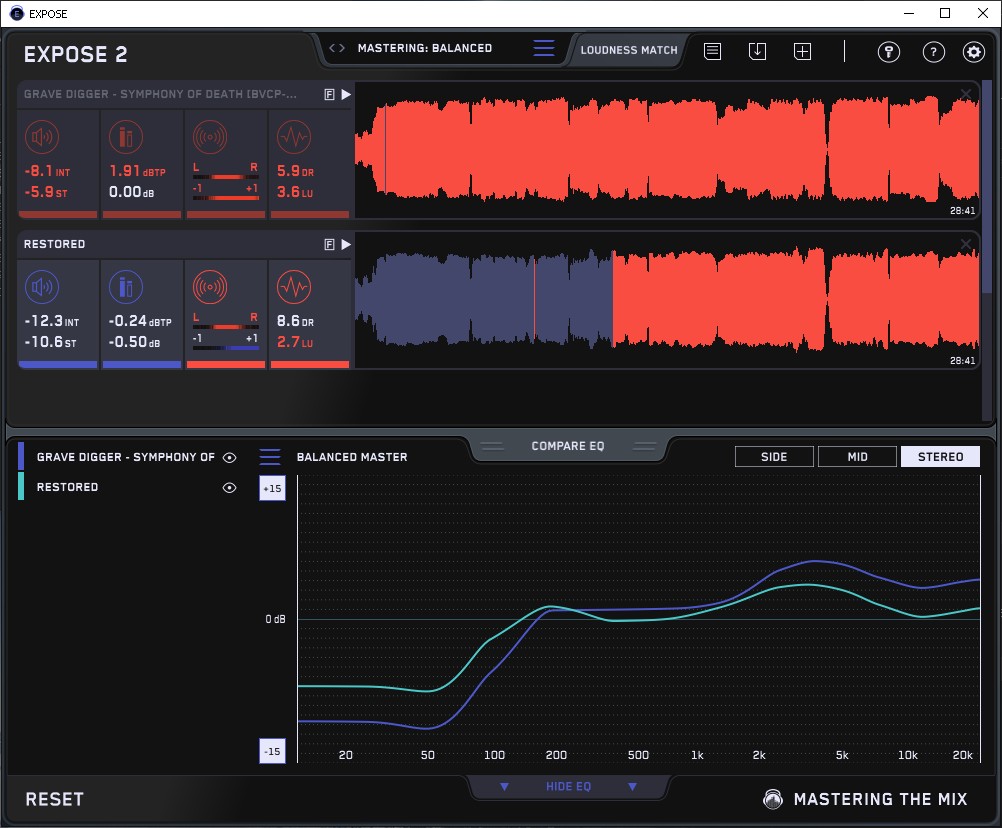
Task: Click the stereo field icon on the RESTORED track
Action: click(x=210, y=287)
